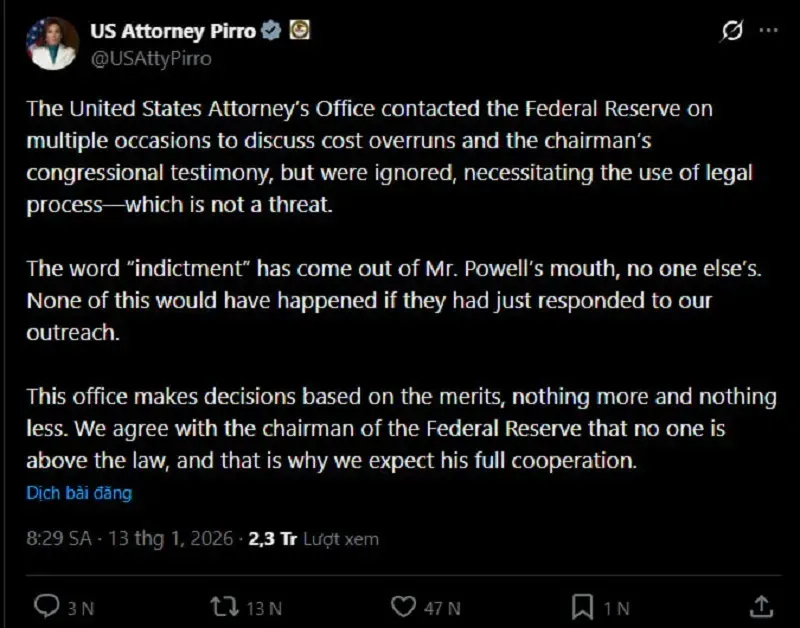Viewport: 800px width, 628px height.
Task: Open the @USAttyPirro handle link
Action: click(150, 58)
